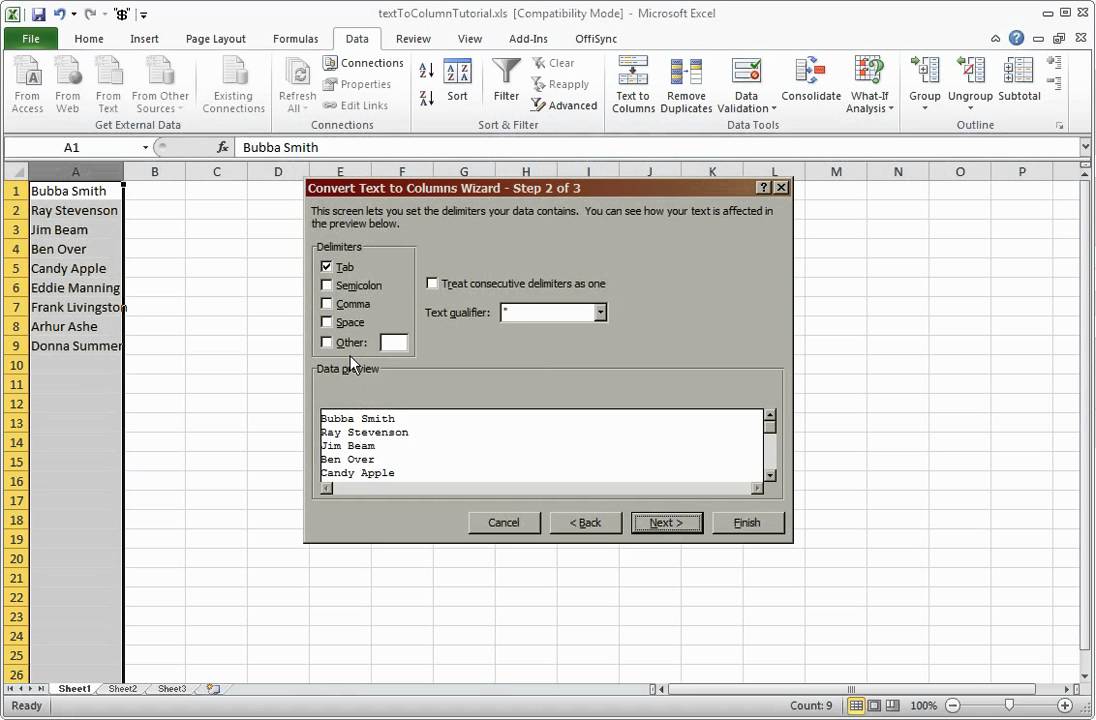The width and height of the screenshot is (1096, 720).
Task: Click the Data Validation icon
Action: [x=746, y=73]
